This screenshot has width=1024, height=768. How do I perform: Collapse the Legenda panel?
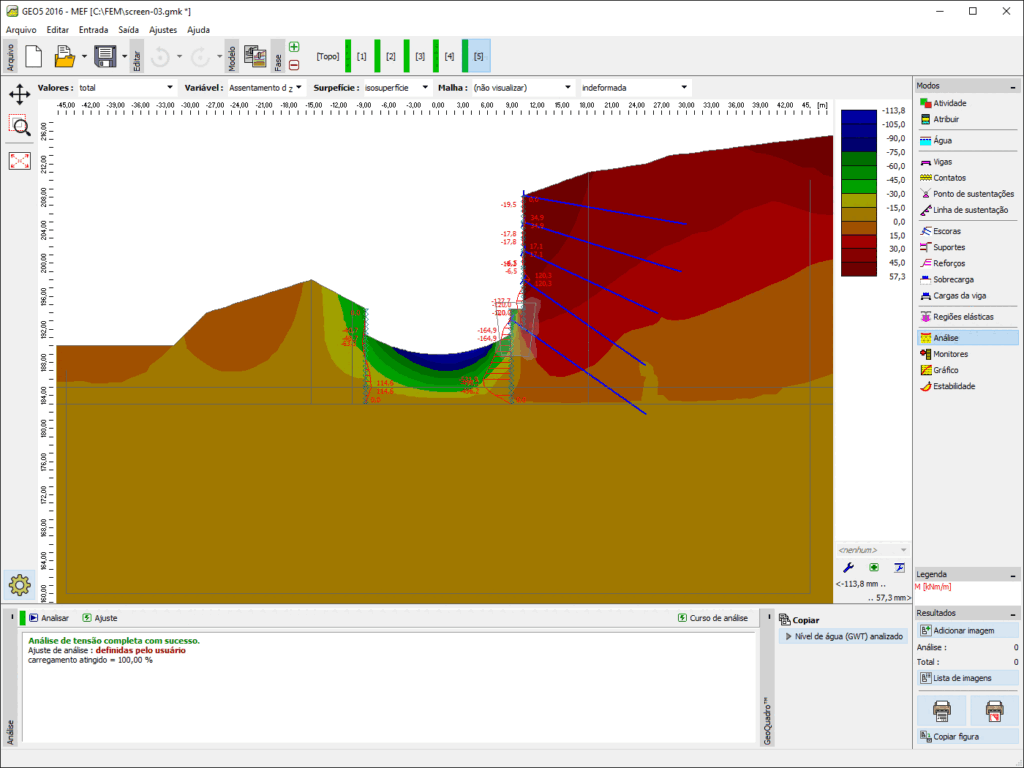tap(1014, 574)
